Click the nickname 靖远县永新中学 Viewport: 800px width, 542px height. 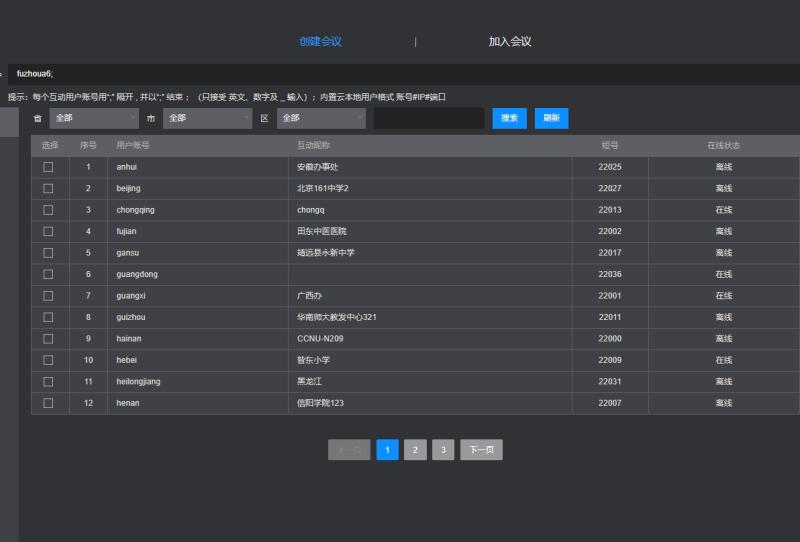click(x=326, y=253)
